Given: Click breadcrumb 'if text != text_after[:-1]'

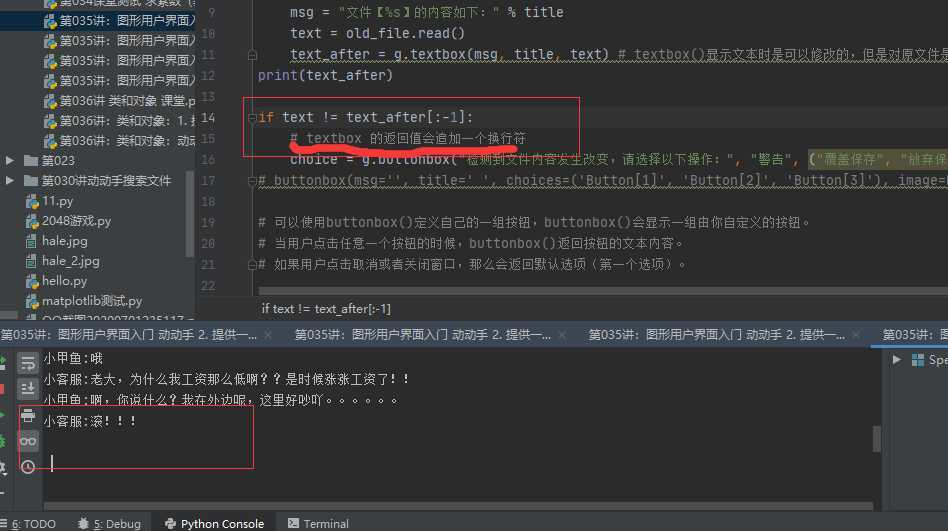Looking at the screenshot, I should click(x=326, y=308).
